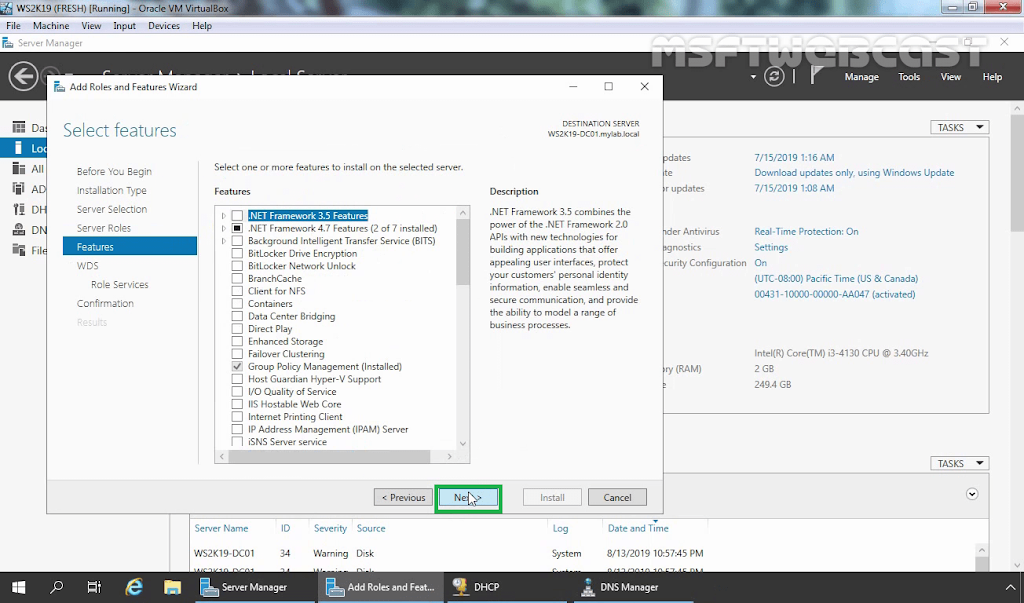Viewport: 1024px width, 603px height.
Task: Check Background Intelligent Transfer Service checkbox
Action: (x=237, y=241)
